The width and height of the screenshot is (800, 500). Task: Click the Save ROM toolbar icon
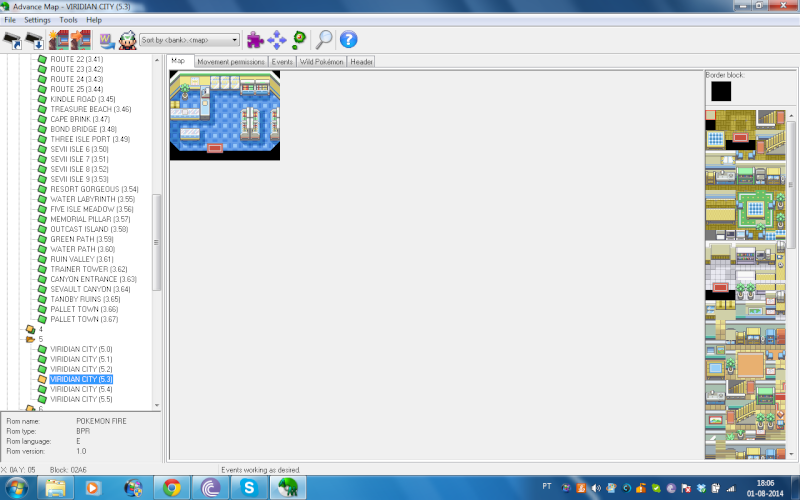(x=34, y=40)
